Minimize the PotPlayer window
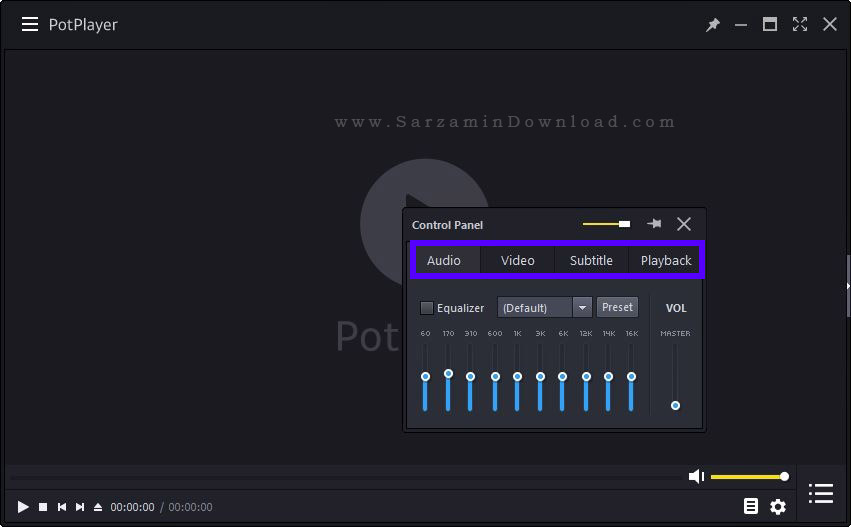The width and height of the screenshot is (851, 527). [x=741, y=25]
